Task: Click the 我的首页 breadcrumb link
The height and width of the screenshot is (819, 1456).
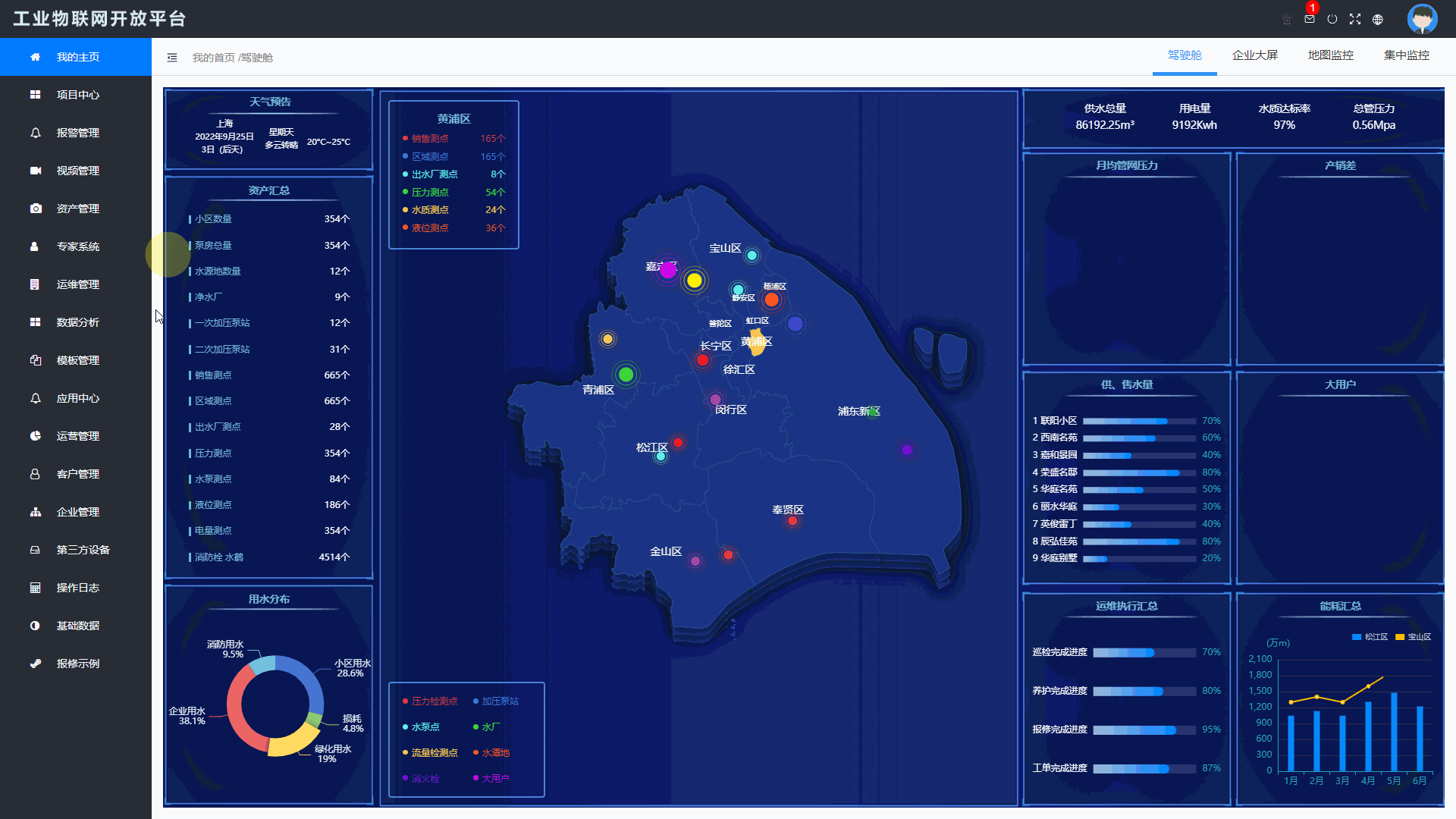Action: (213, 58)
